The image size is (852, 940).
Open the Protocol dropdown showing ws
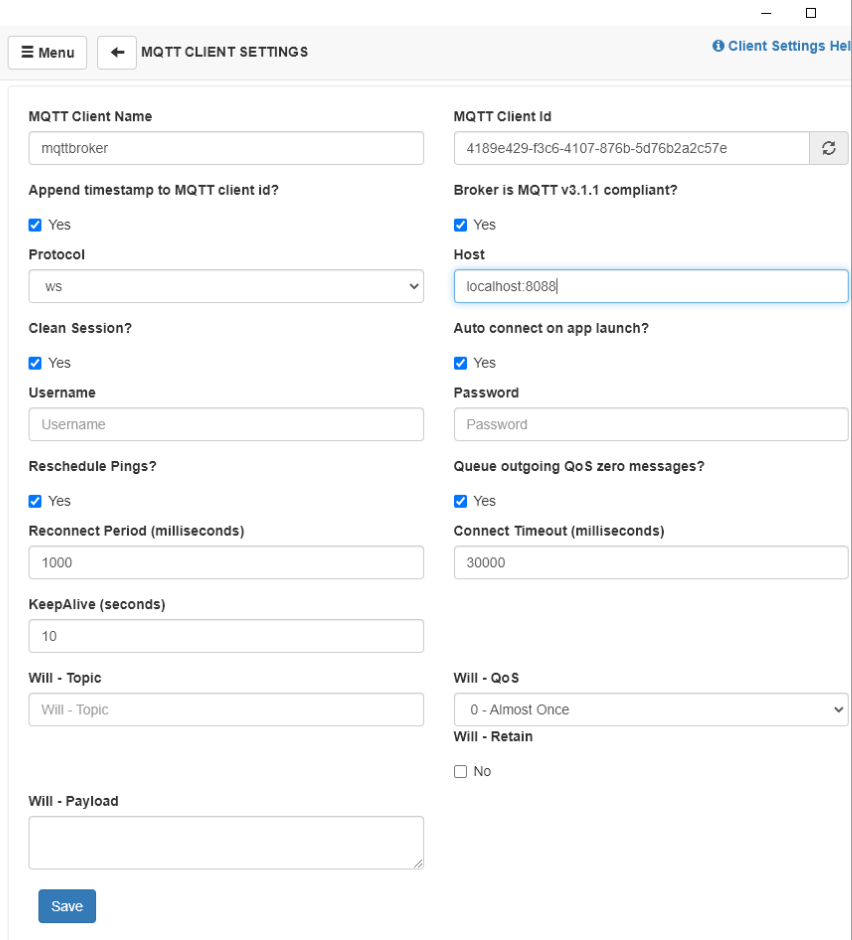226,286
